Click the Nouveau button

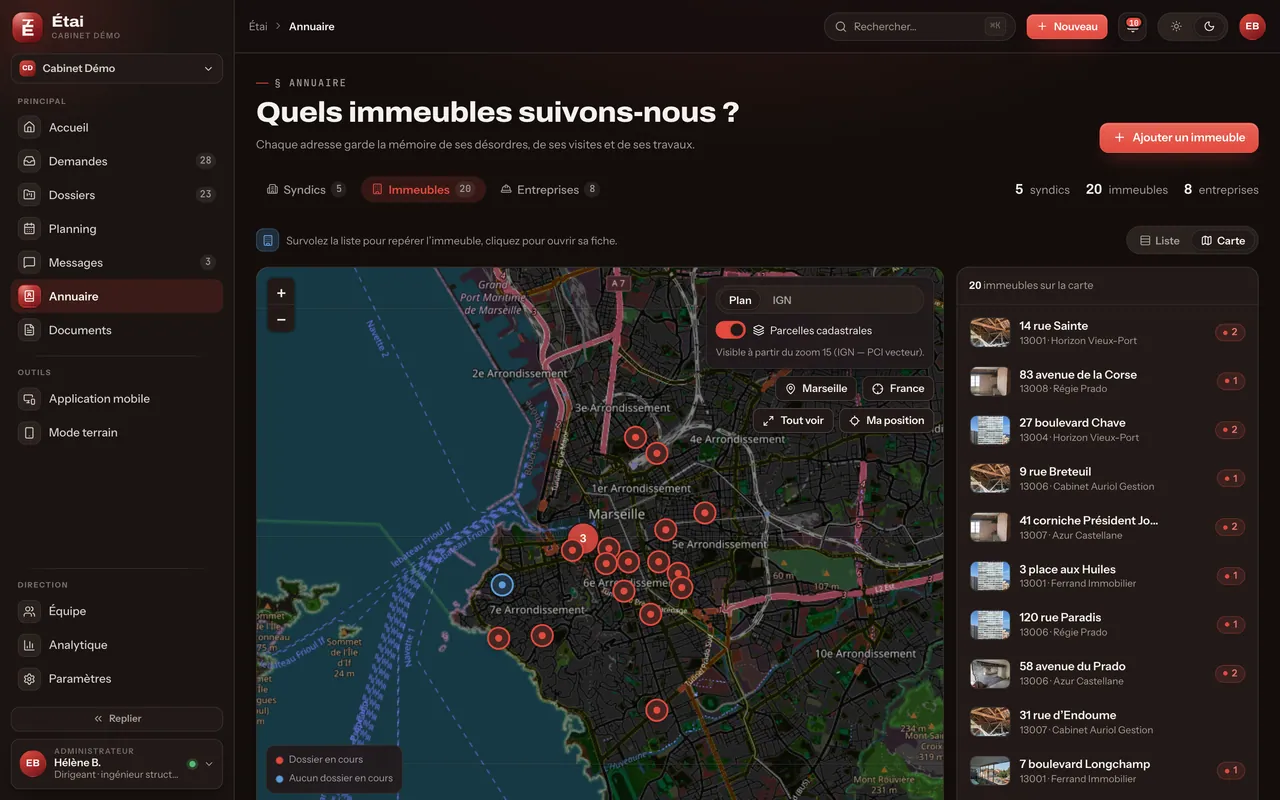pos(1067,27)
